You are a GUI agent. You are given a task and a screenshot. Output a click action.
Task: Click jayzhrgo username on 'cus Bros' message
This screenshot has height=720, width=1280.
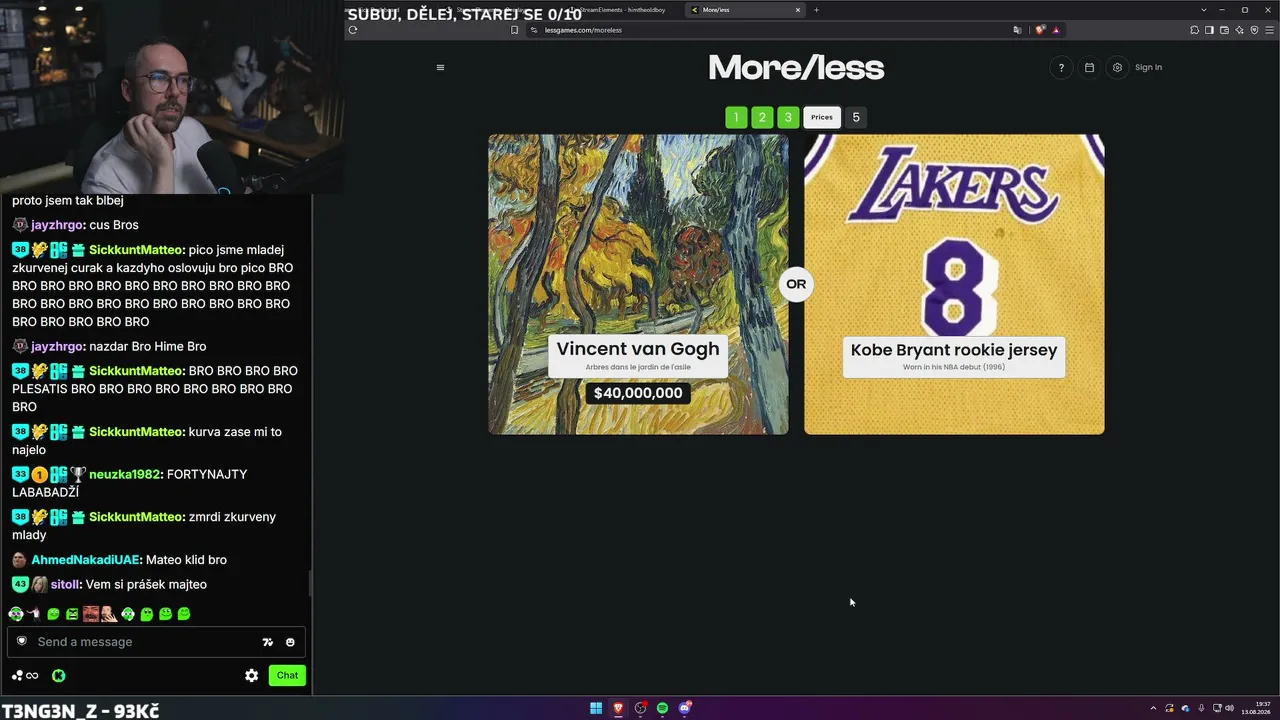(57, 225)
